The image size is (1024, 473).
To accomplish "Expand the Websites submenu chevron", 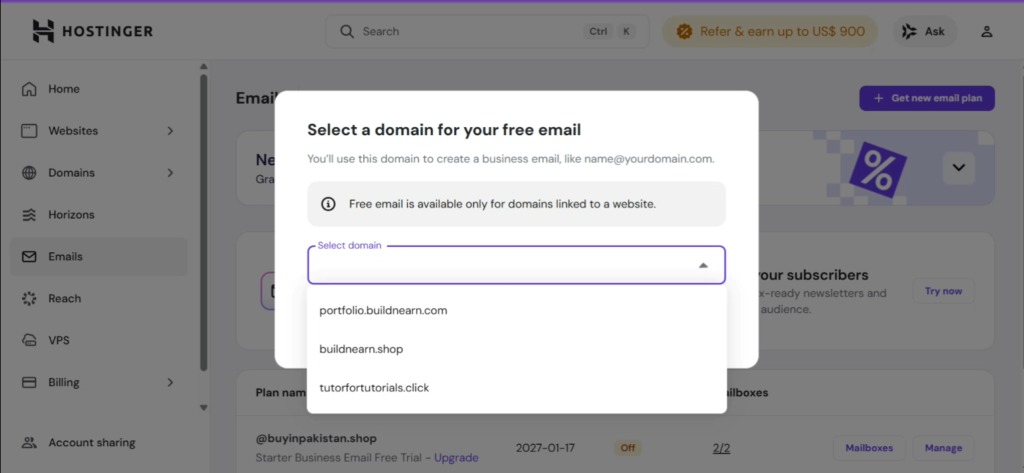I will point(170,131).
